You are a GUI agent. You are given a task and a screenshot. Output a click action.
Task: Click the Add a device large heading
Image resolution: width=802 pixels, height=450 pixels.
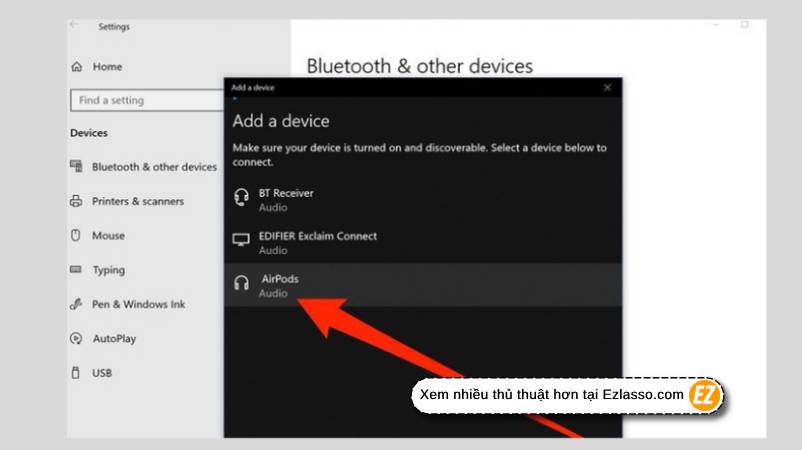pyautogui.click(x=281, y=121)
